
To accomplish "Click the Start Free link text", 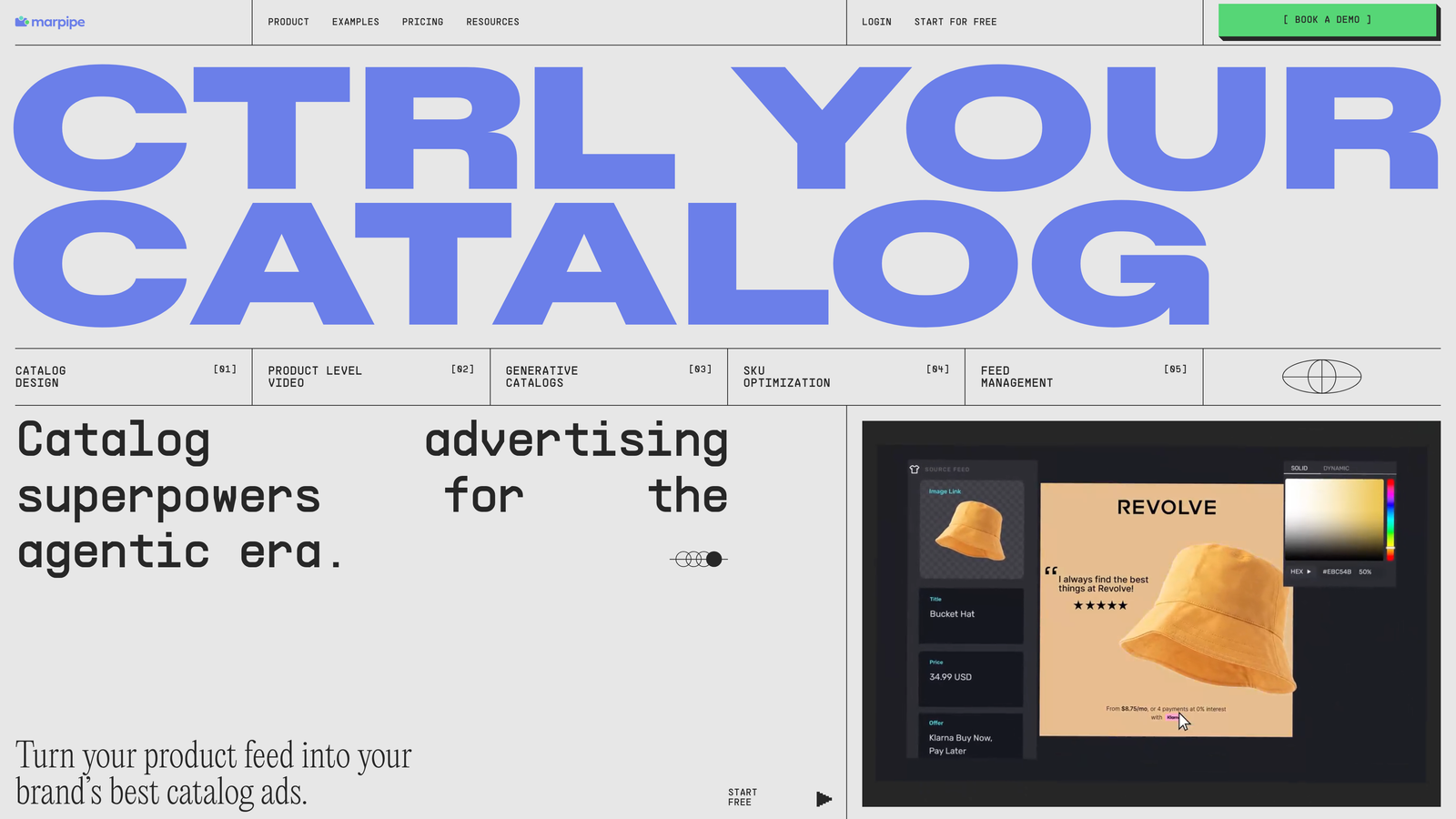I will pyautogui.click(x=743, y=797).
